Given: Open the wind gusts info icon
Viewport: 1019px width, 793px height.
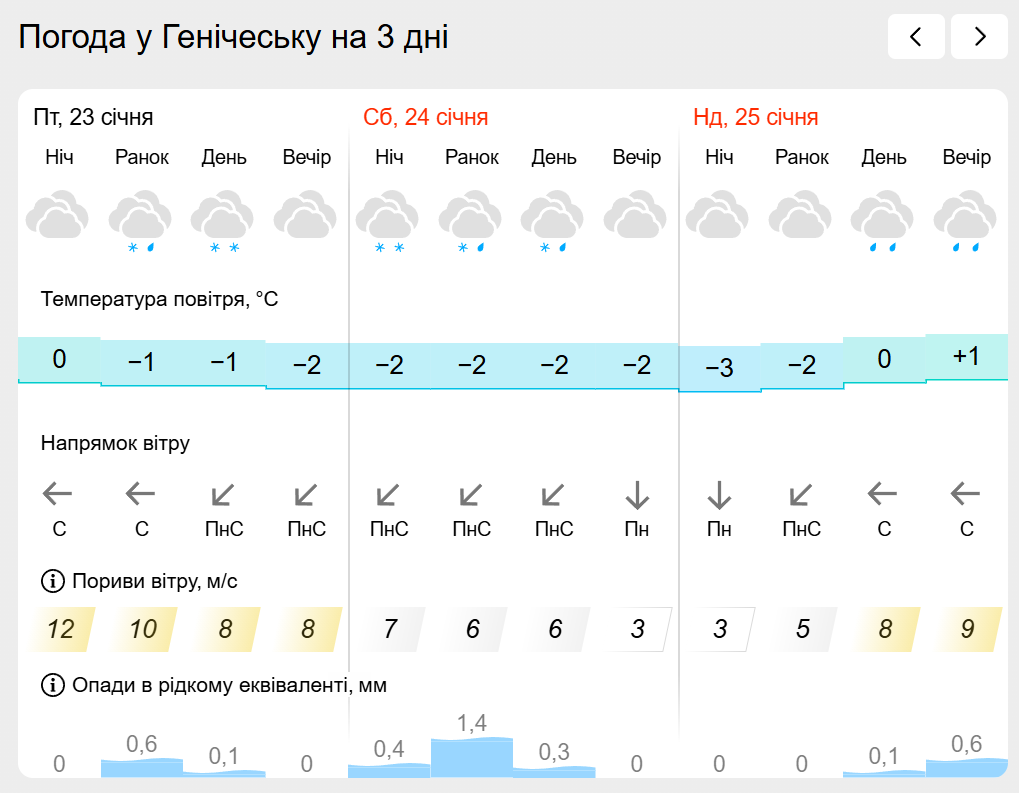Looking at the screenshot, I should (51, 581).
